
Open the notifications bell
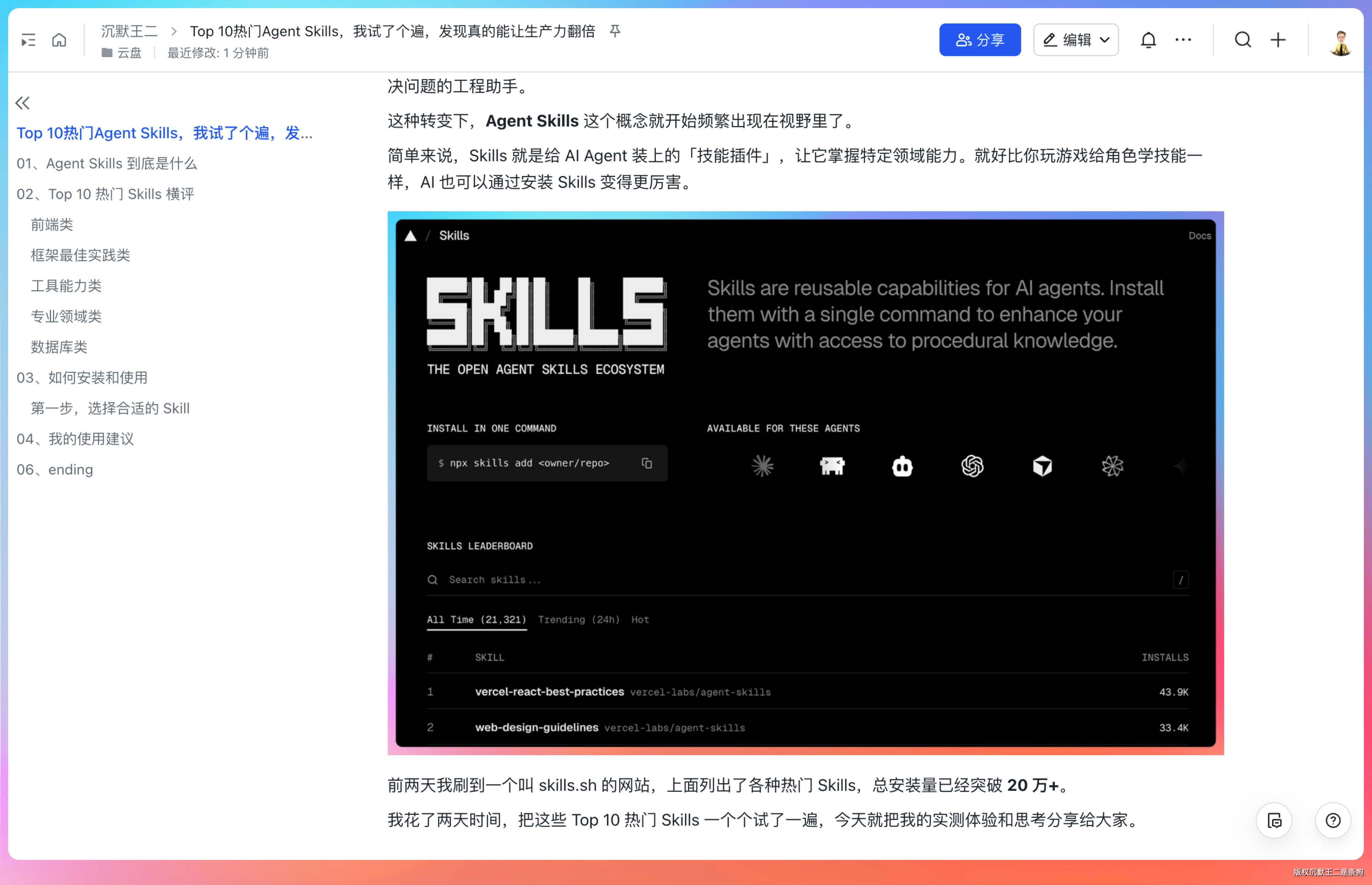coord(1148,40)
